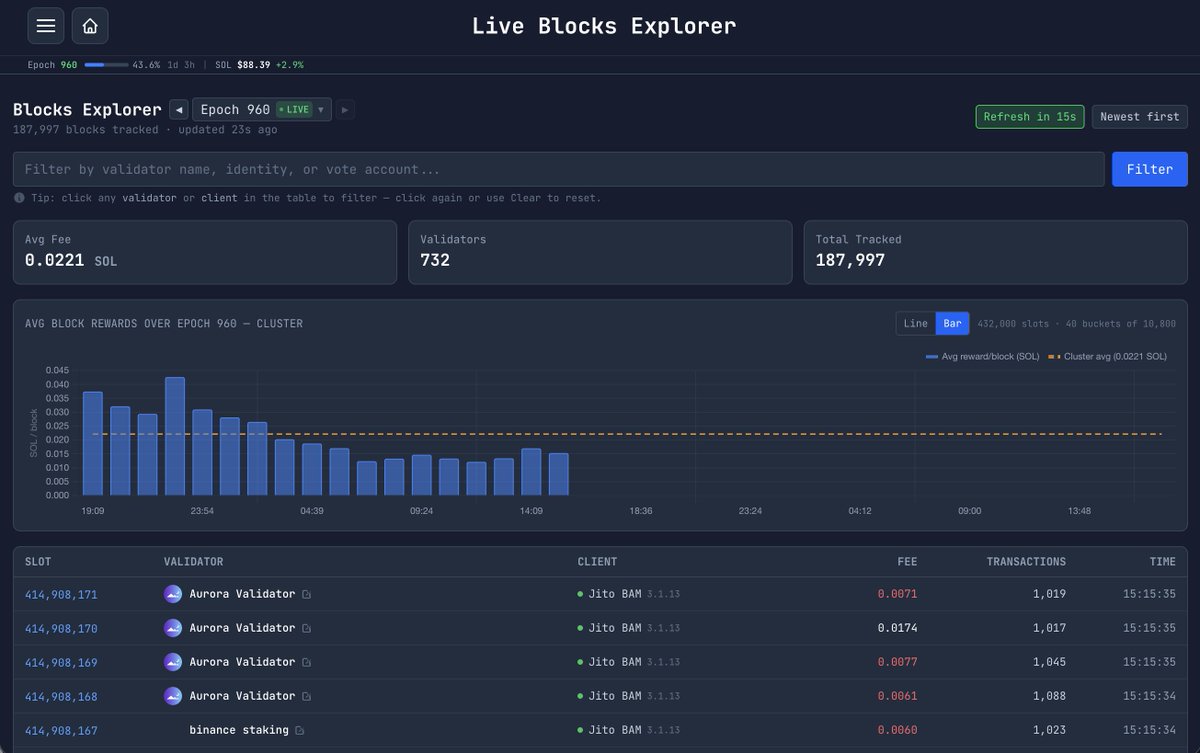Copy validator identity in slot 414,908,170 row
The image size is (1200, 753).
[306, 629]
